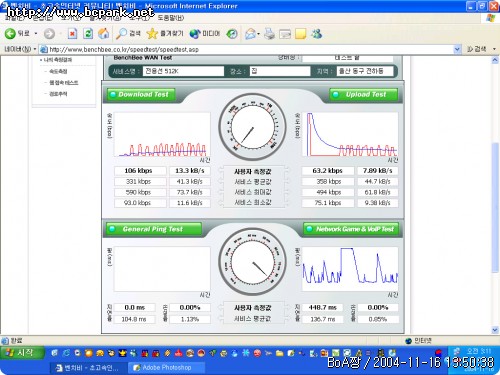
Task: Click the IE Back arrow button
Action: 17,33
